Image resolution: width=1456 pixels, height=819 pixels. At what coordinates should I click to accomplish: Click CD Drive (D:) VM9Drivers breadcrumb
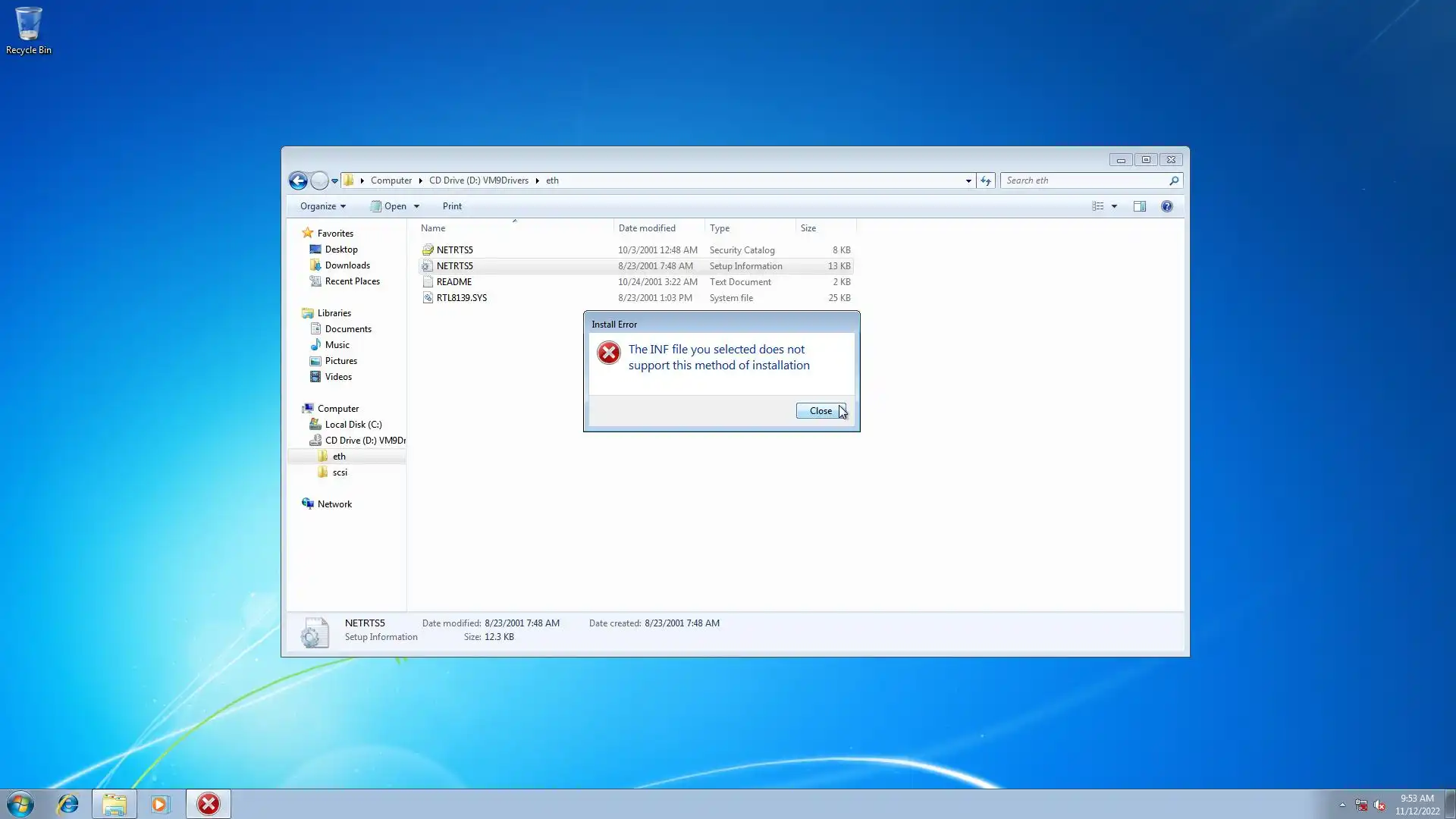point(479,180)
